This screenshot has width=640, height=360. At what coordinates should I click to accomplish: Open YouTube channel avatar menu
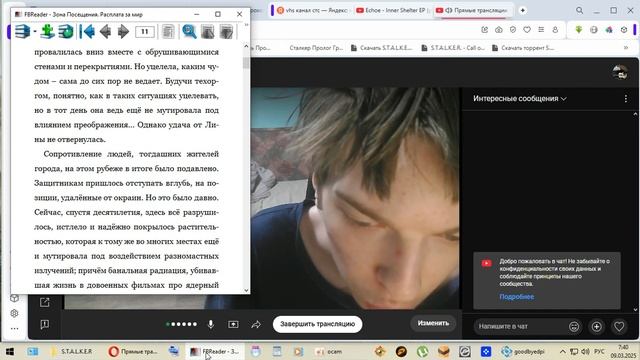click(620, 72)
